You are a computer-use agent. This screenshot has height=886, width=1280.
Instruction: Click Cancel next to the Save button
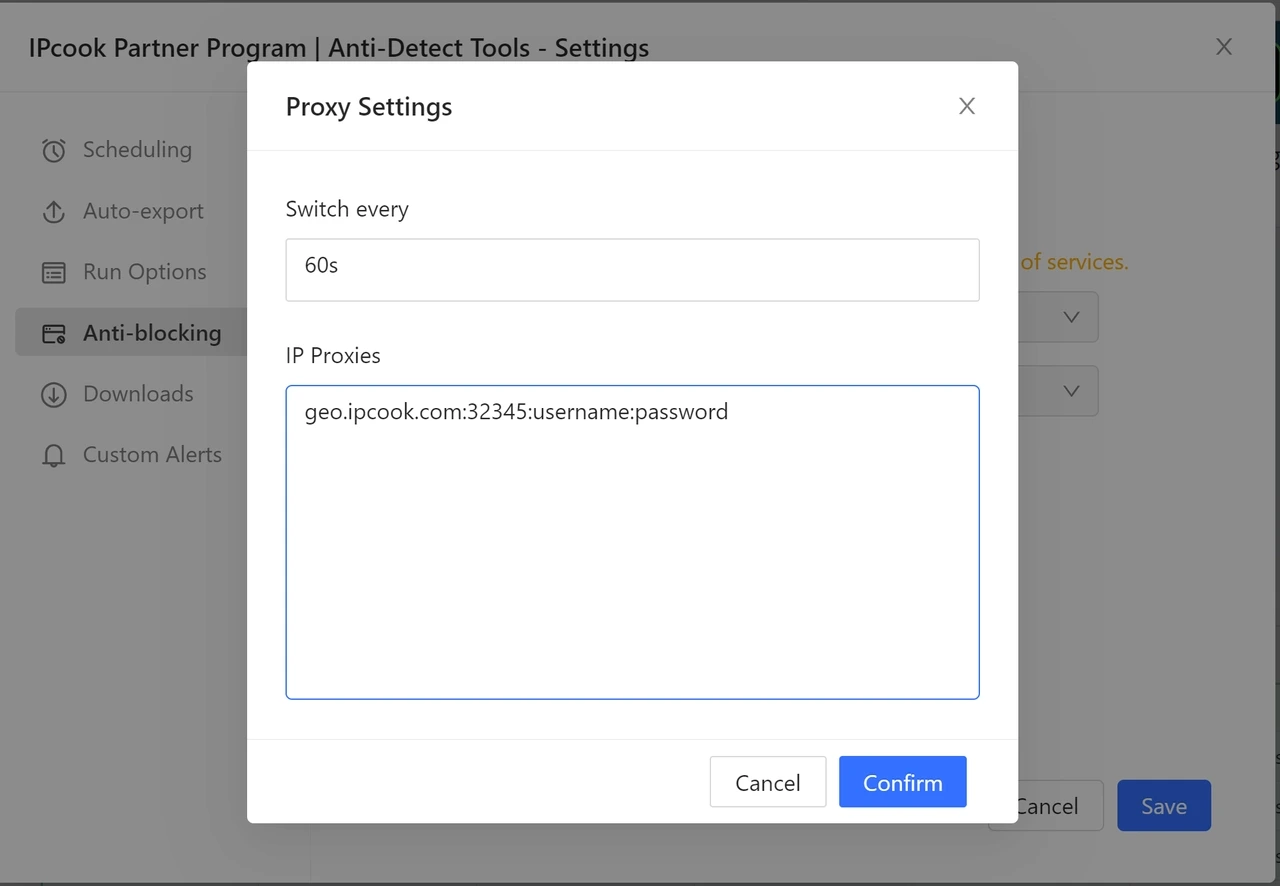point(1046,805)
